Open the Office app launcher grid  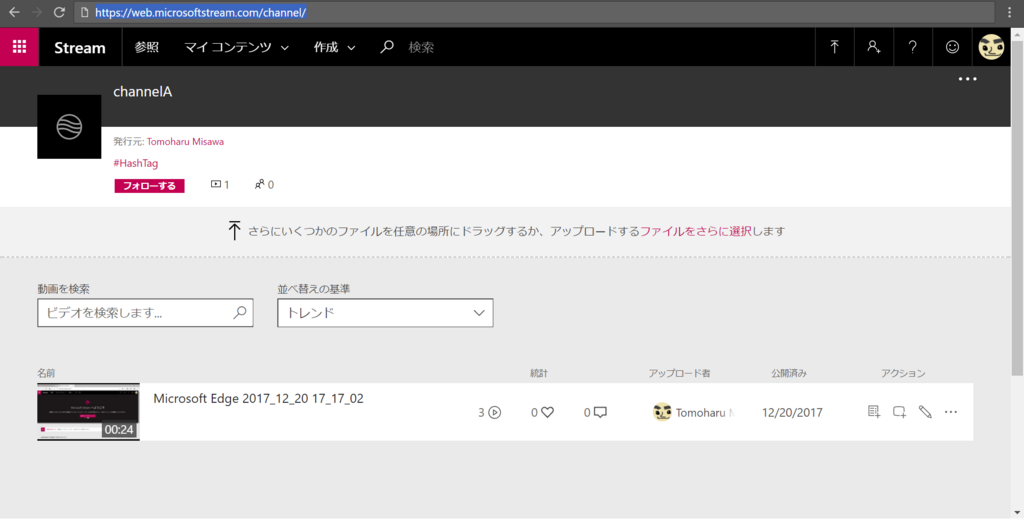point(20,47)
